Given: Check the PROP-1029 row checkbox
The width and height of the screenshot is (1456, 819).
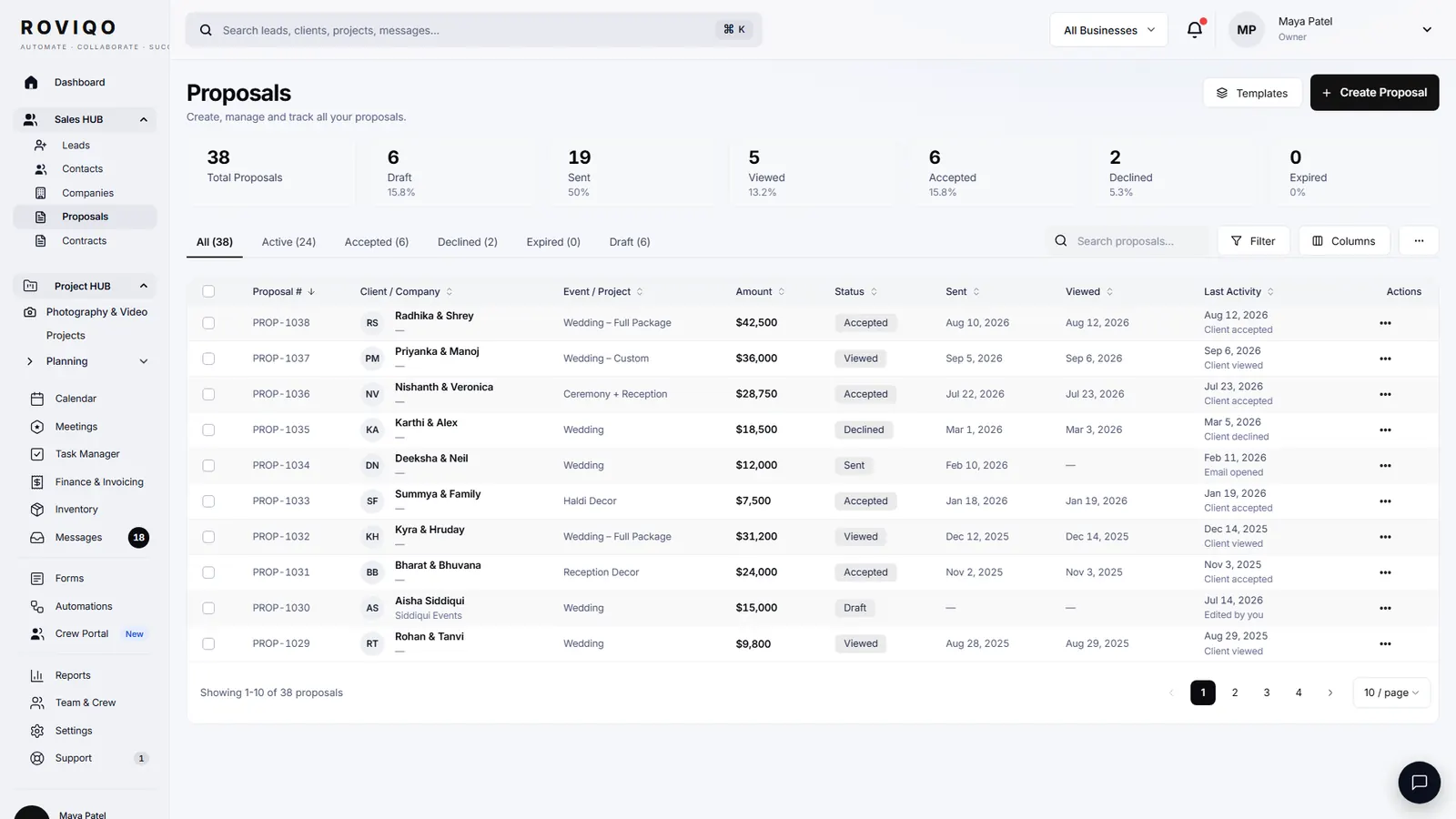Looking at the screenshot, I should (x=208, y=643).
